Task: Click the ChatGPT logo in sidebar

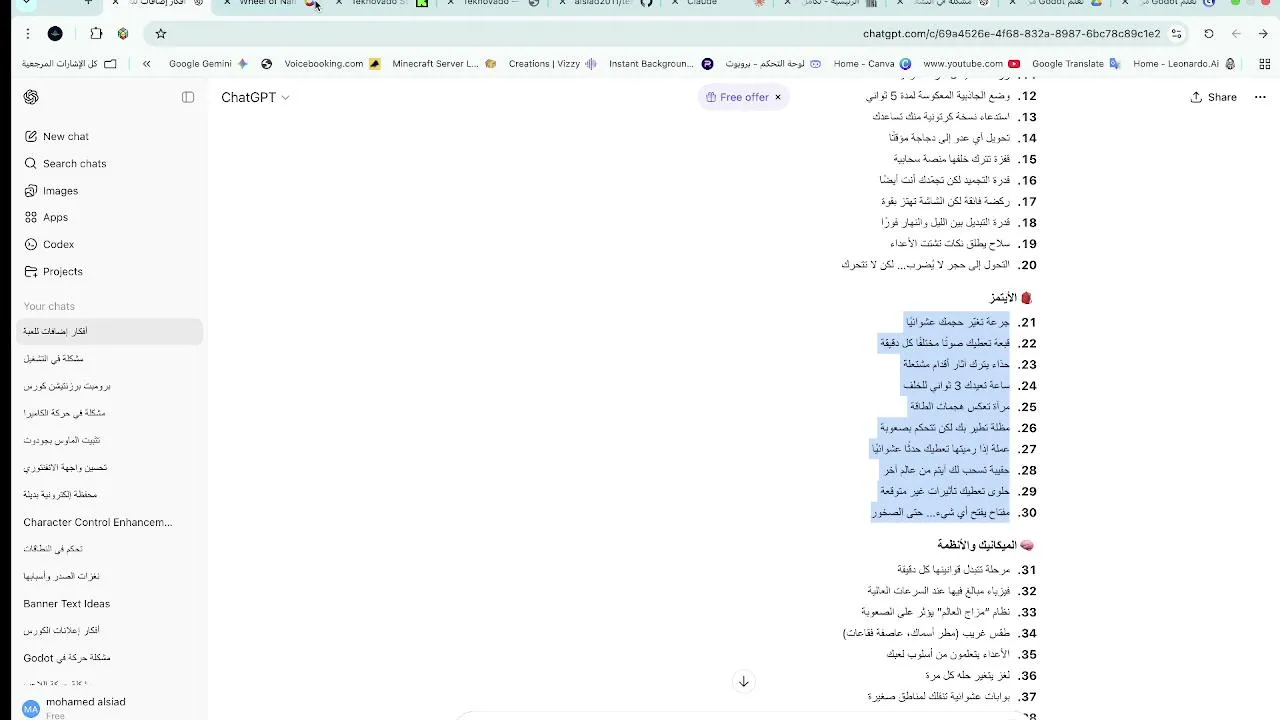Action: click(31, 97)
